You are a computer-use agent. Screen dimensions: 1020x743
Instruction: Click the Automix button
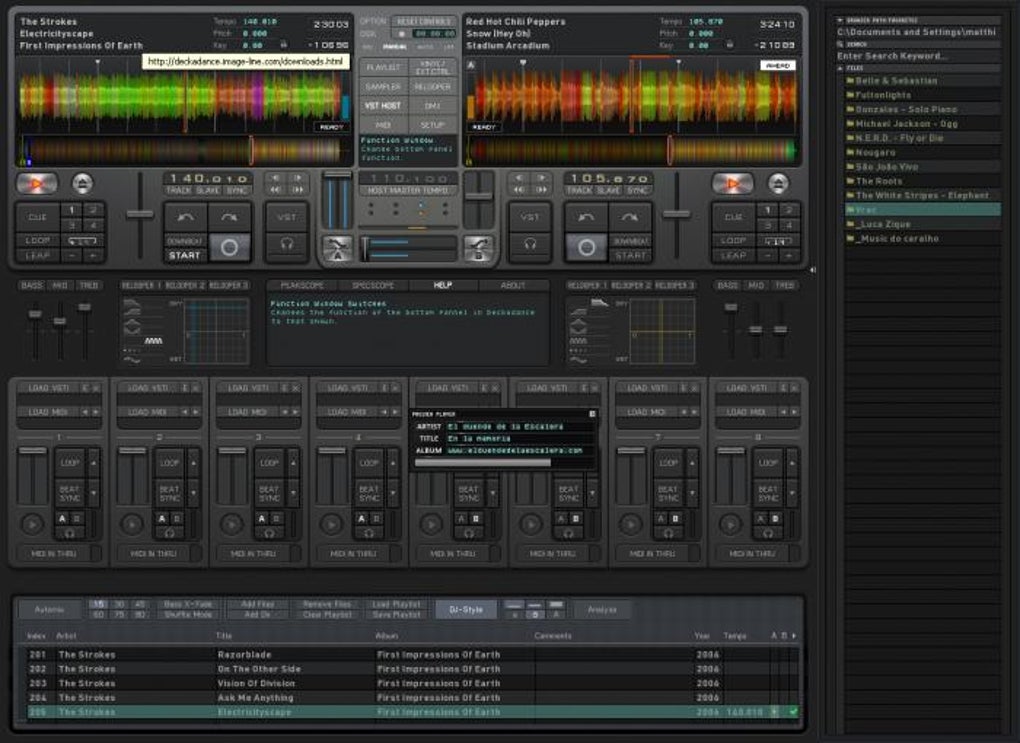[x=49, y=609]
